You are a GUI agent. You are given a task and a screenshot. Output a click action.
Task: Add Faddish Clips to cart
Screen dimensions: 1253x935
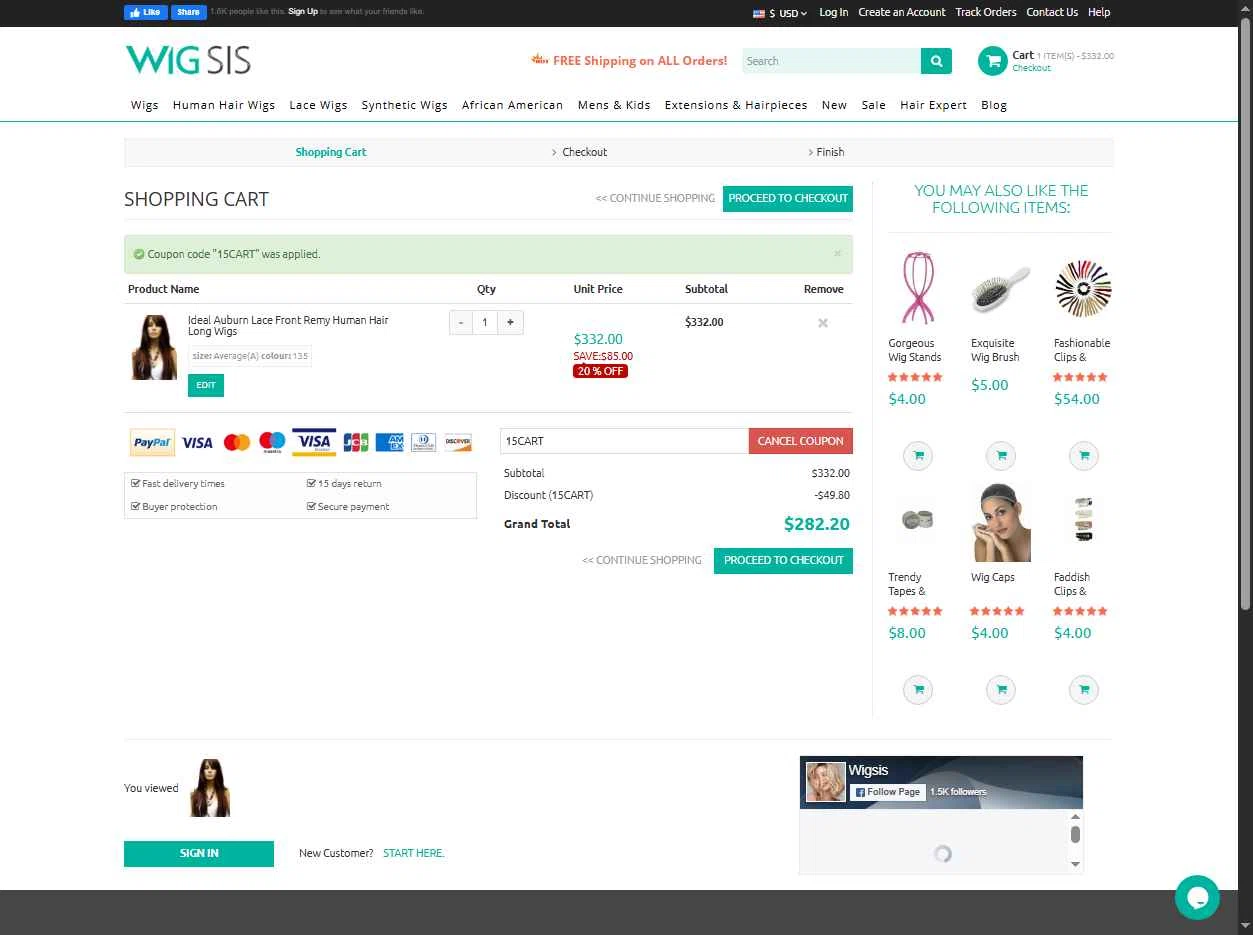[1083, 690]
